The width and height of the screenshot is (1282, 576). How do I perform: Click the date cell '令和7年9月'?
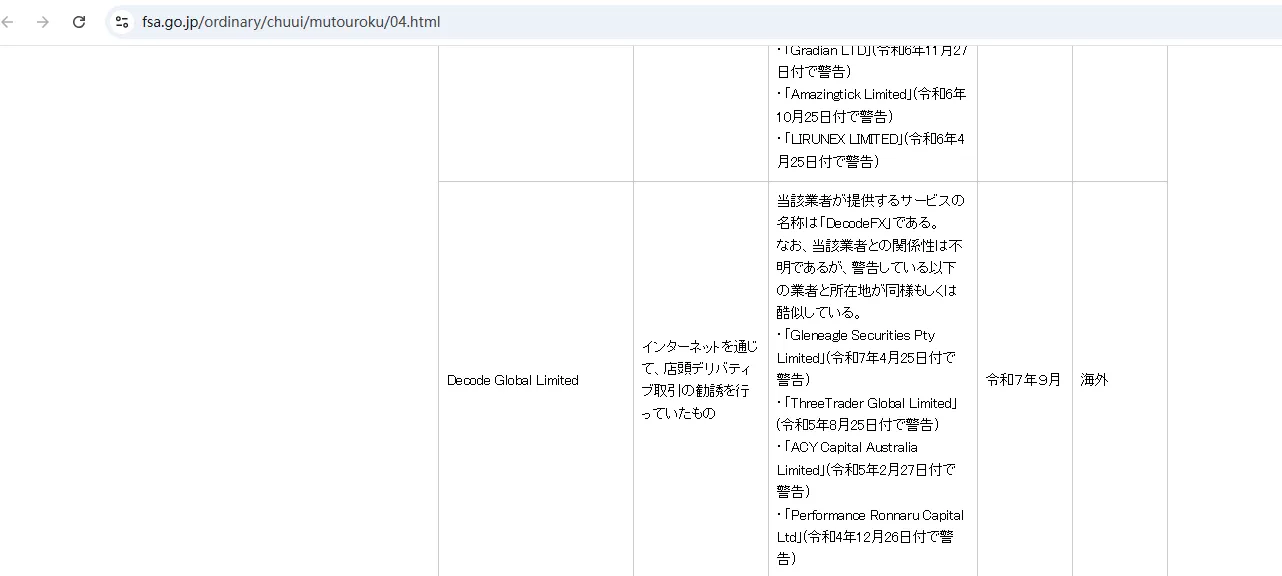(1023, 380)
